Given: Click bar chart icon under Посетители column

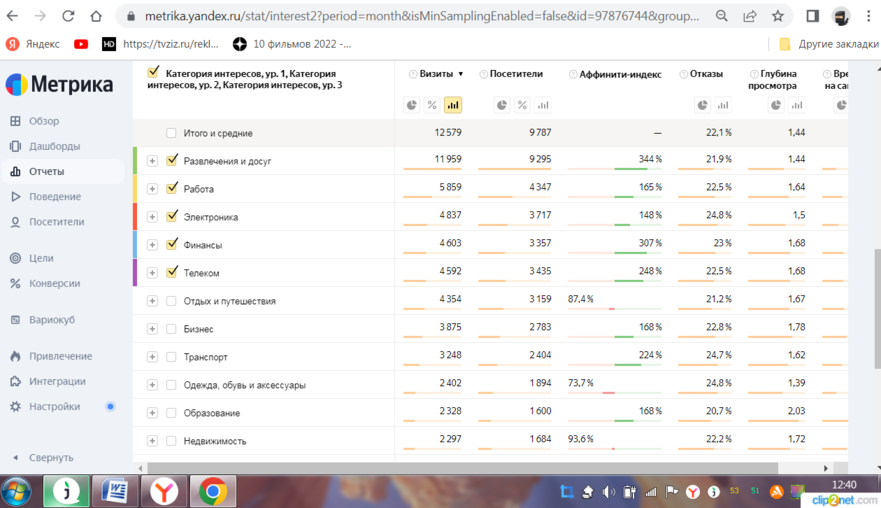Looking at the screenshot, I should tap(543, 105).
